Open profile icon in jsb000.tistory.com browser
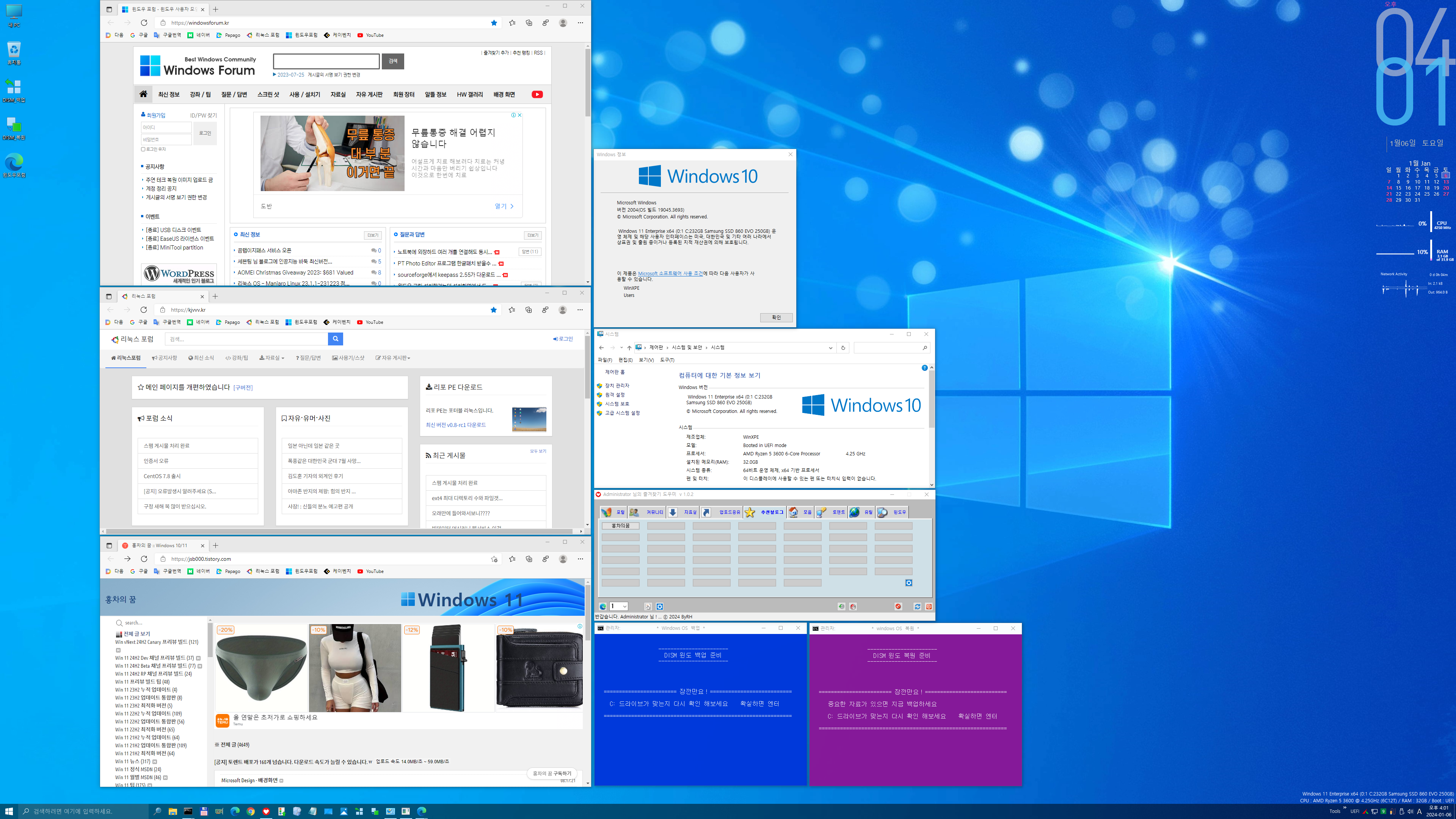This screenshot has height=819, width=1456. (563, 559)
